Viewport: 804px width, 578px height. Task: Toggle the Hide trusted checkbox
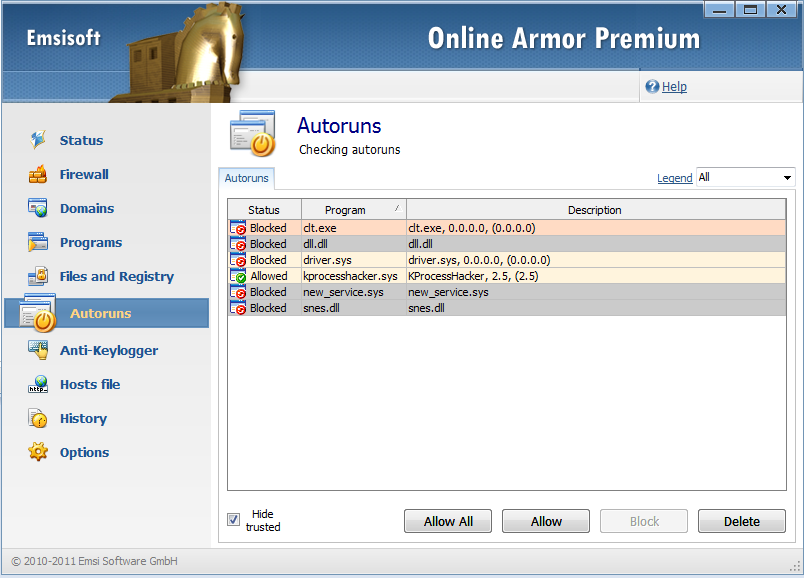(x=233, y=520)
